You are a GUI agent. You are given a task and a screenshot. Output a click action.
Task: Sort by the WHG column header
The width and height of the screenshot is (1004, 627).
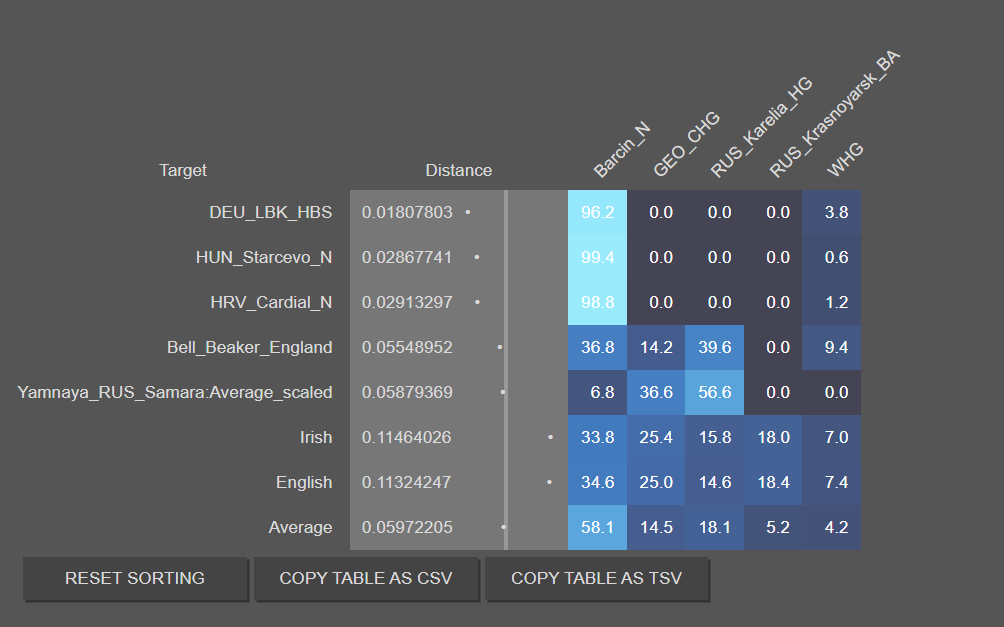click(x=845, y=160)
